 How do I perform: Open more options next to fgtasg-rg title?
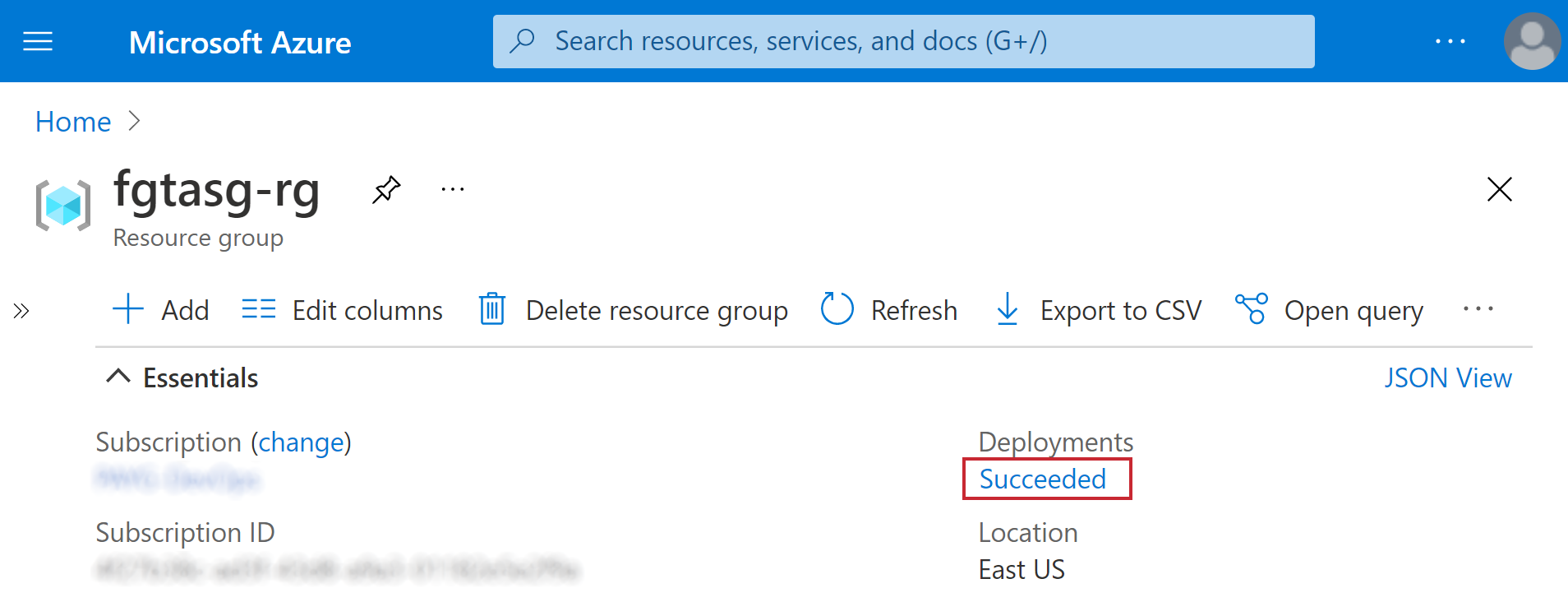(452, 188)
